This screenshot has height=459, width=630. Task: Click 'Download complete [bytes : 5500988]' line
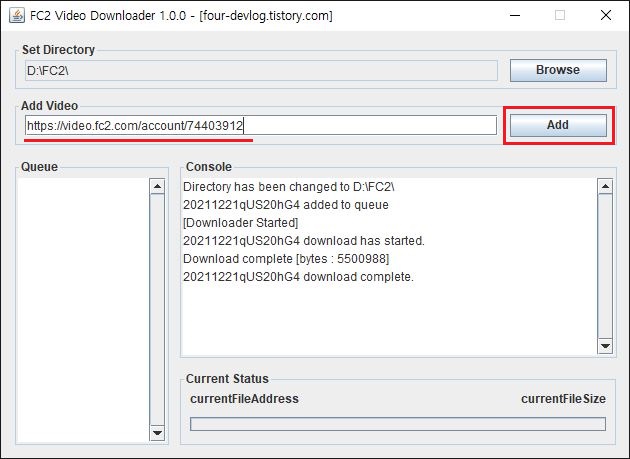[286, 259]
